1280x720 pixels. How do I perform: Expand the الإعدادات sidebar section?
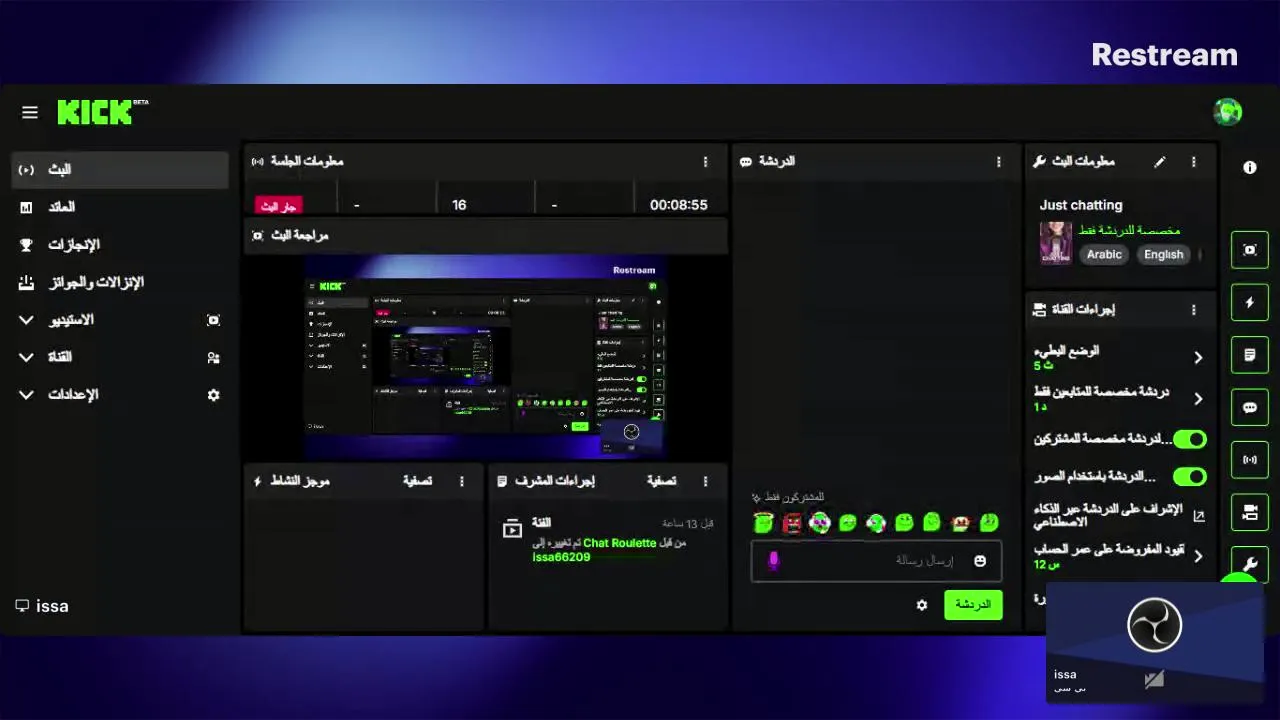point(26,395)
